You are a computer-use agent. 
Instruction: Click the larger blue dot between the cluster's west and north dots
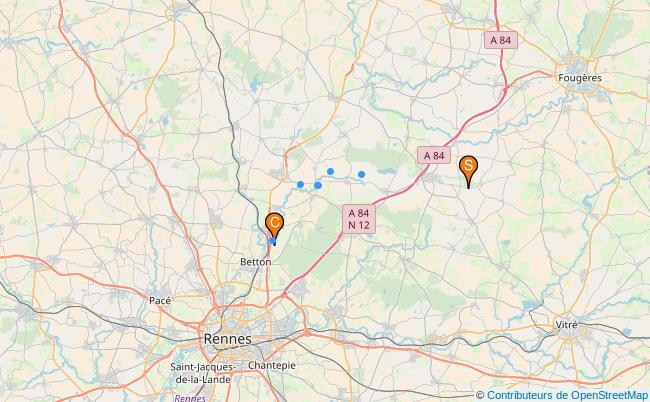coord(318,185)
